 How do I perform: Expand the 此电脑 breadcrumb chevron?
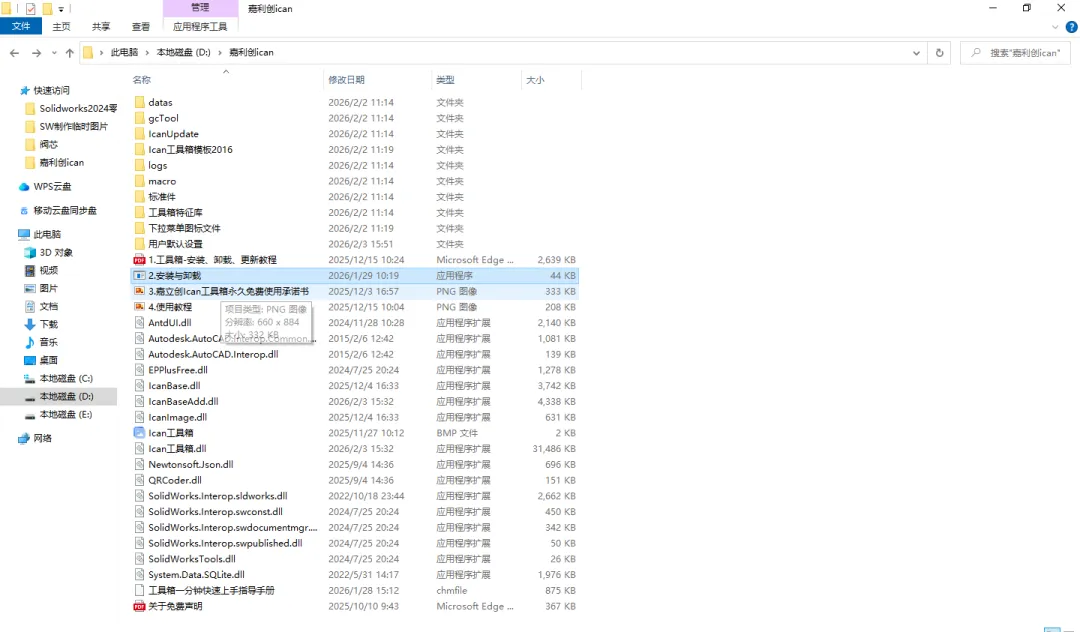pos(147,53)
